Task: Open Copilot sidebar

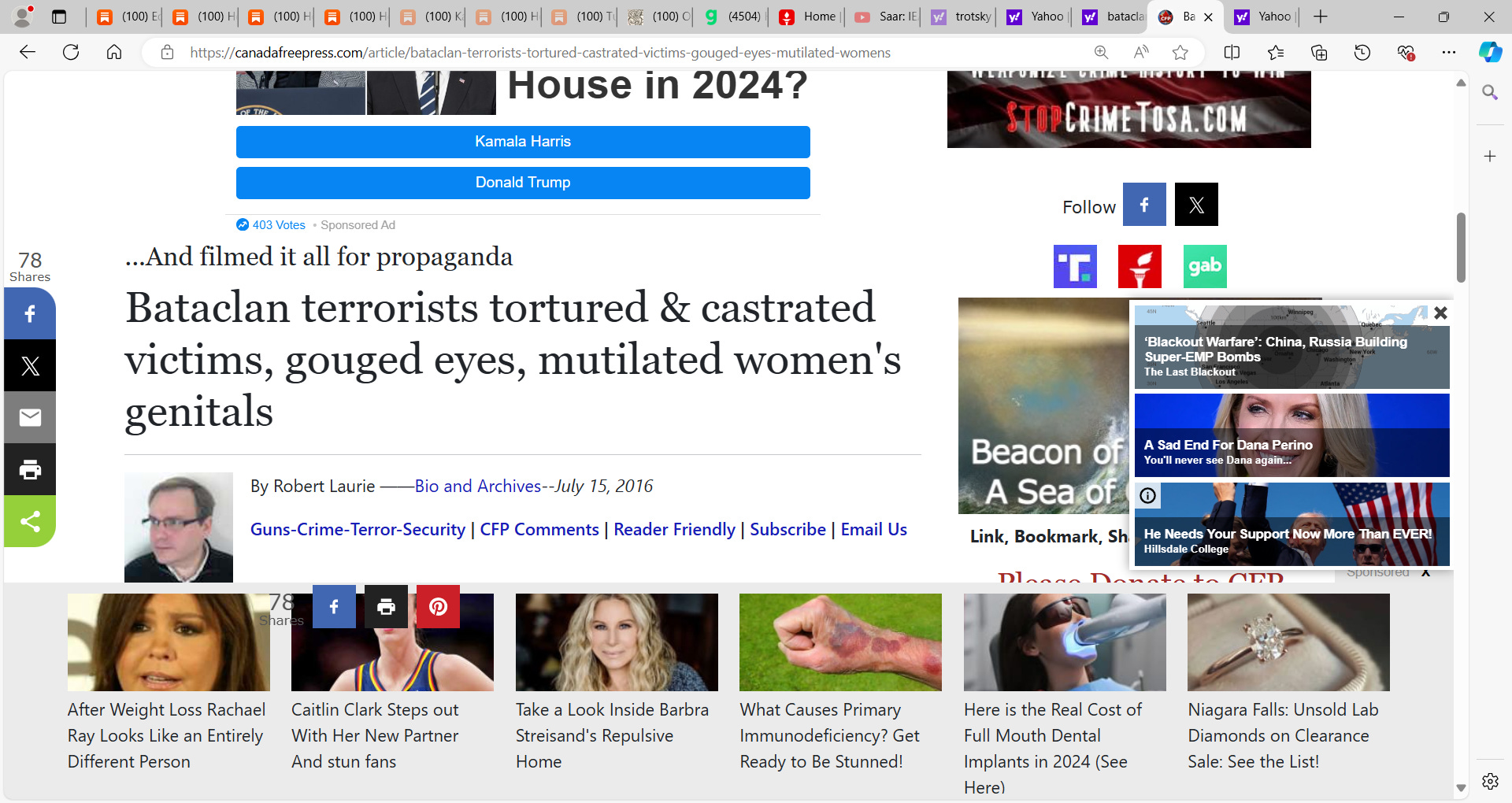Action: (x=1490, y=53)
